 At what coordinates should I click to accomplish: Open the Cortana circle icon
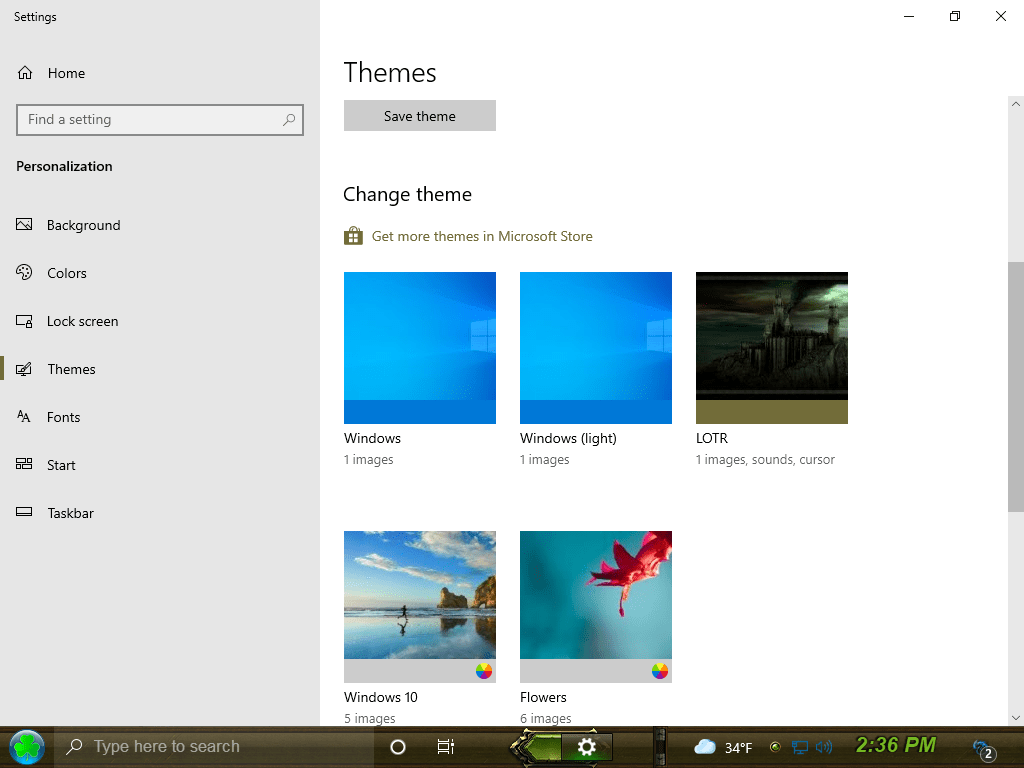(398, 746)
